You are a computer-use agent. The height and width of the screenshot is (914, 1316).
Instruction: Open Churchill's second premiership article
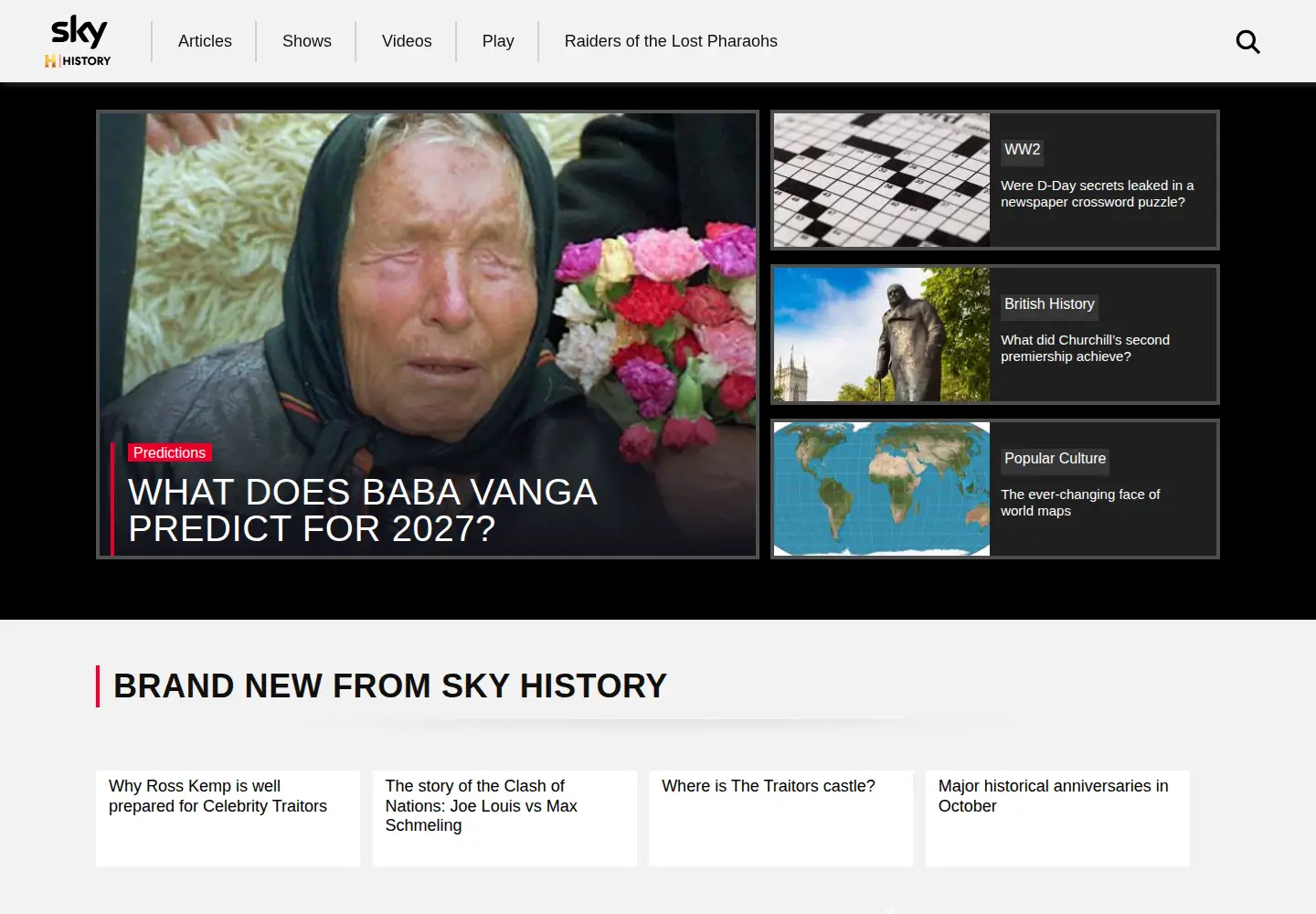[x=1085, y=348]
